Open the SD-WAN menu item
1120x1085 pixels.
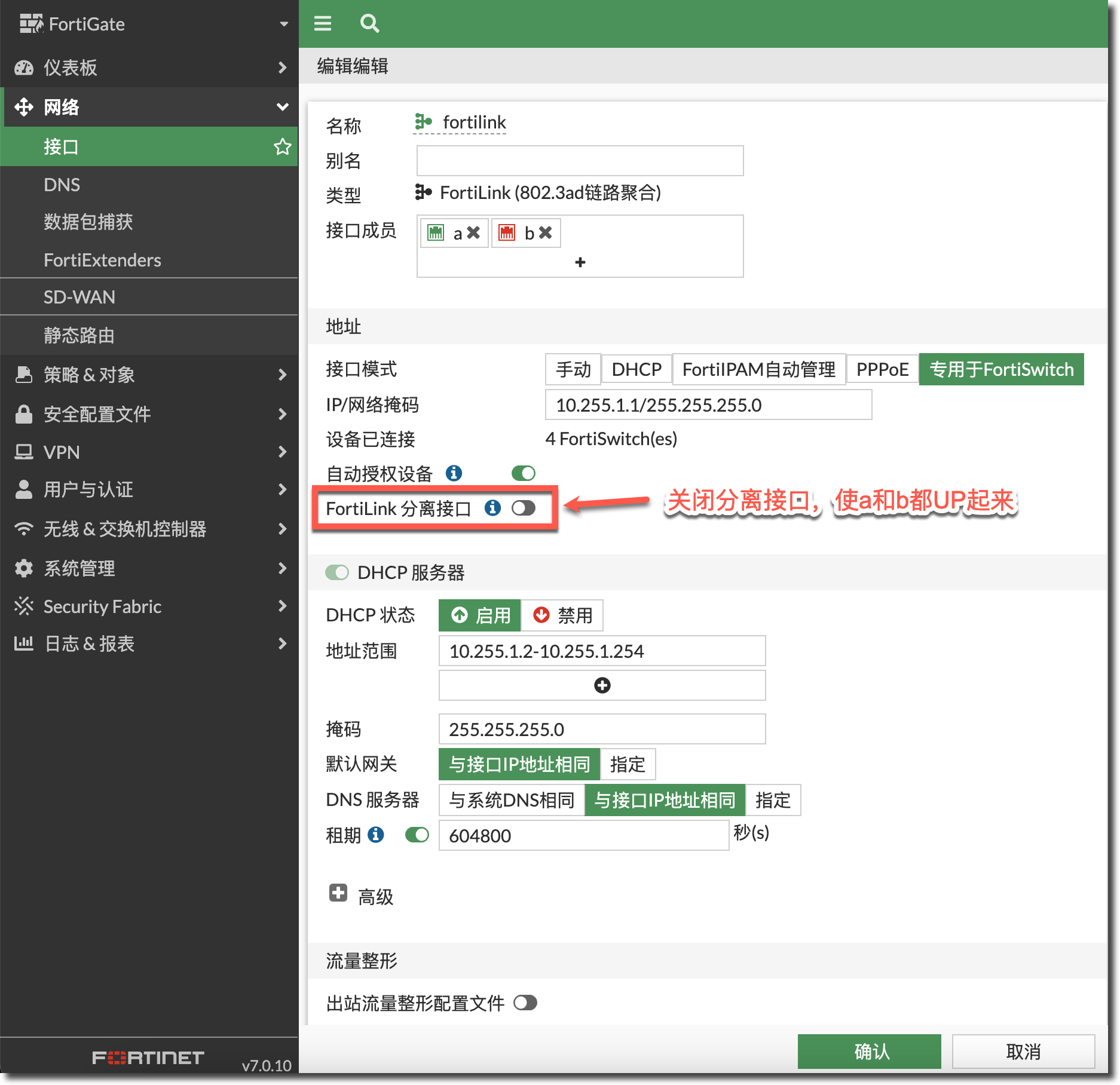click(x=79, y=297)
